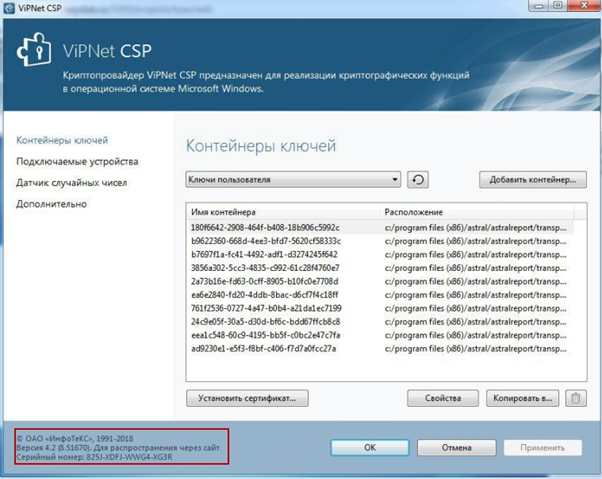Click location cell of the 180f6642 row
The width and height of the screenshot is (602, 479).
tap(475, 228)
